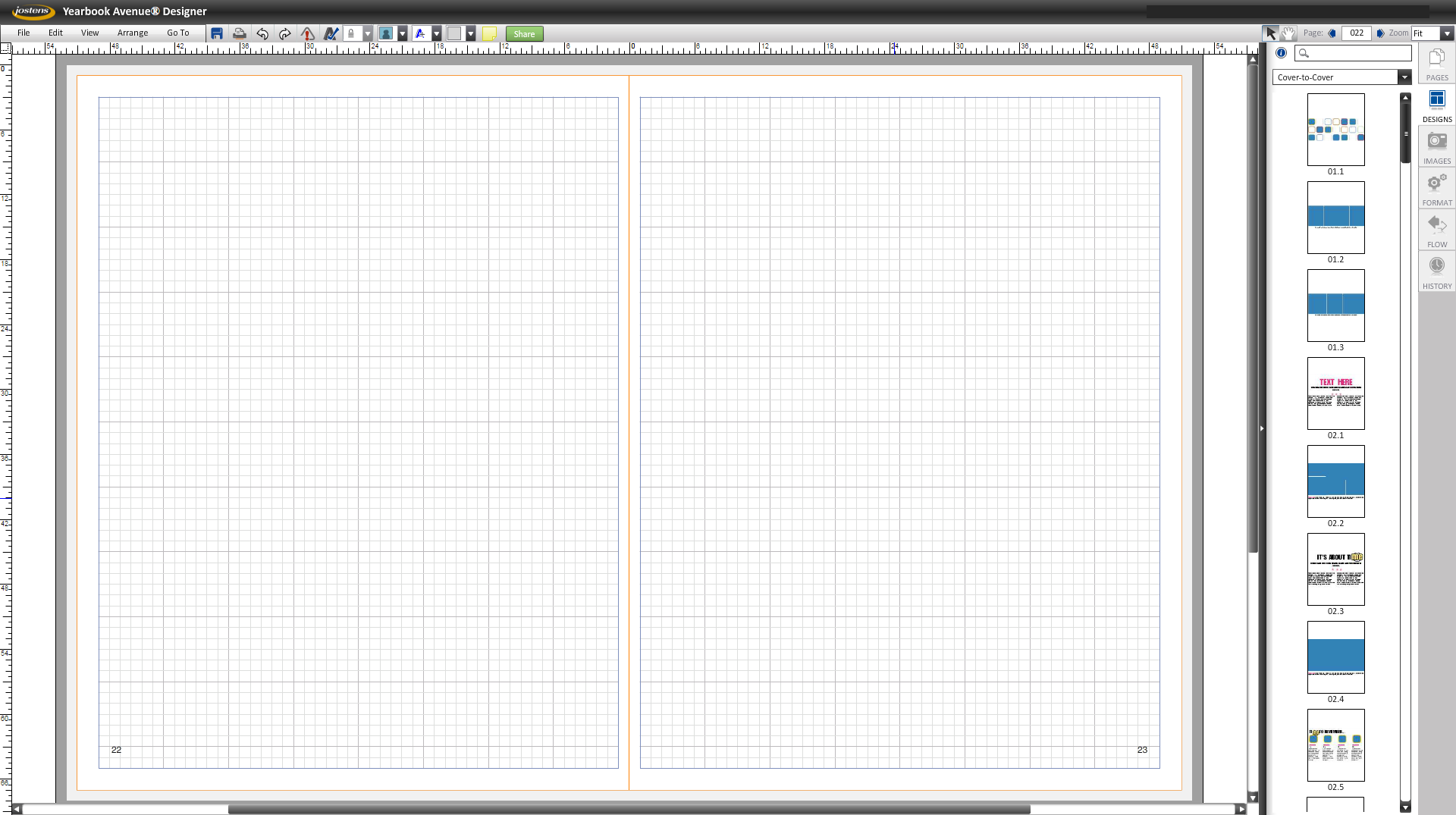Select design thumbnail 02.4
The height and width of the screenshot is (815, 1456).
point(1335,657)
